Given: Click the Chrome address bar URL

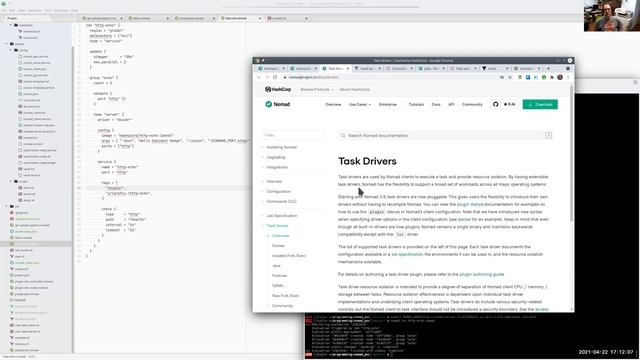Looking at the screenshot, I should pos(314,77).
